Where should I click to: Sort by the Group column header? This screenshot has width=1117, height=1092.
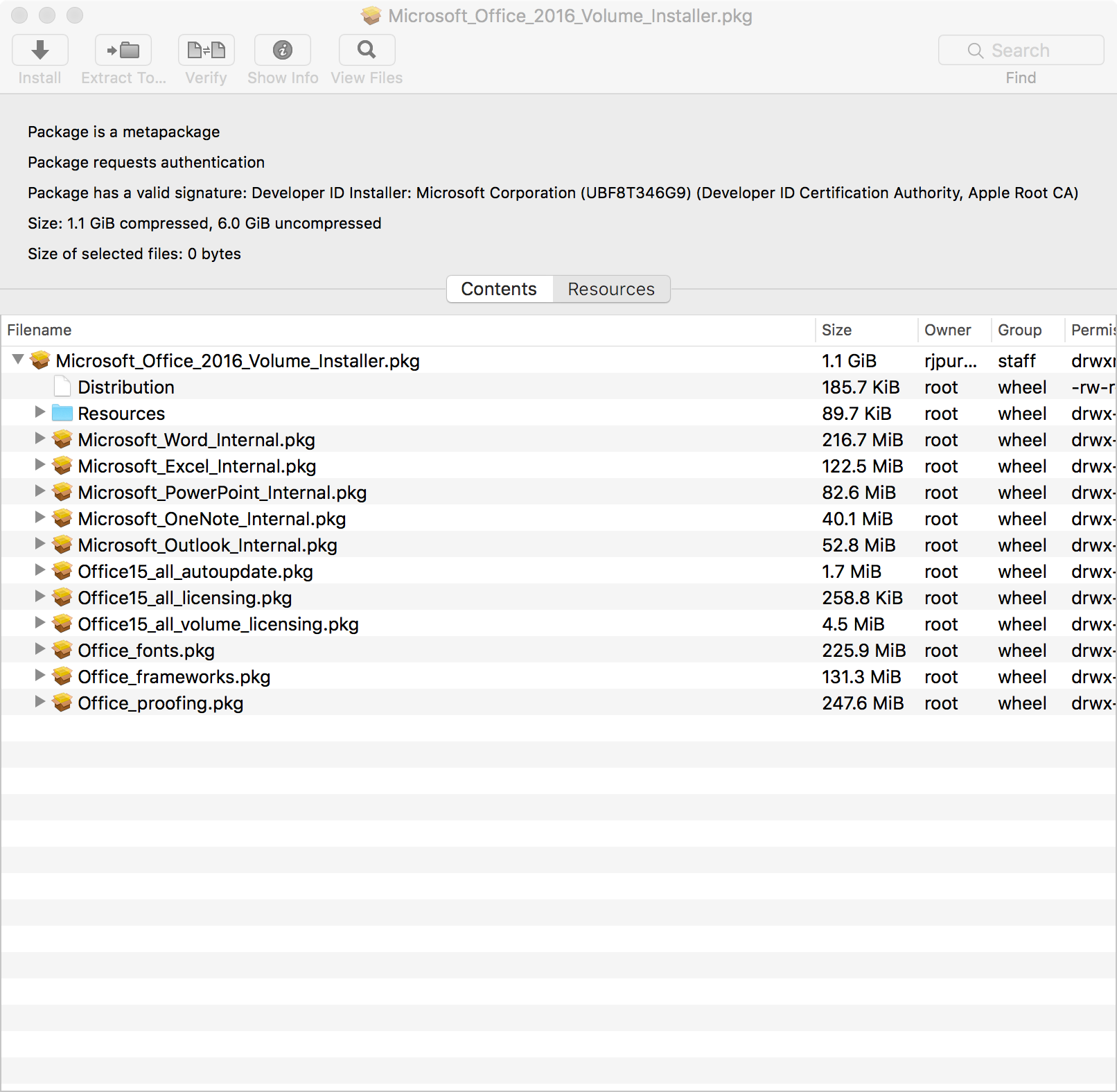pos(1028,330)
